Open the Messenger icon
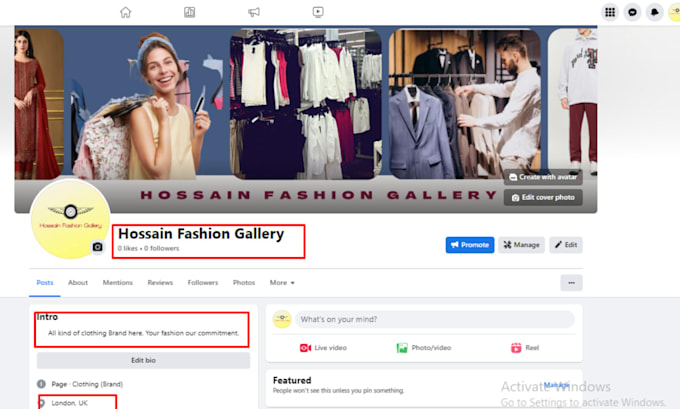680x409 pixels. coord(632,12)
